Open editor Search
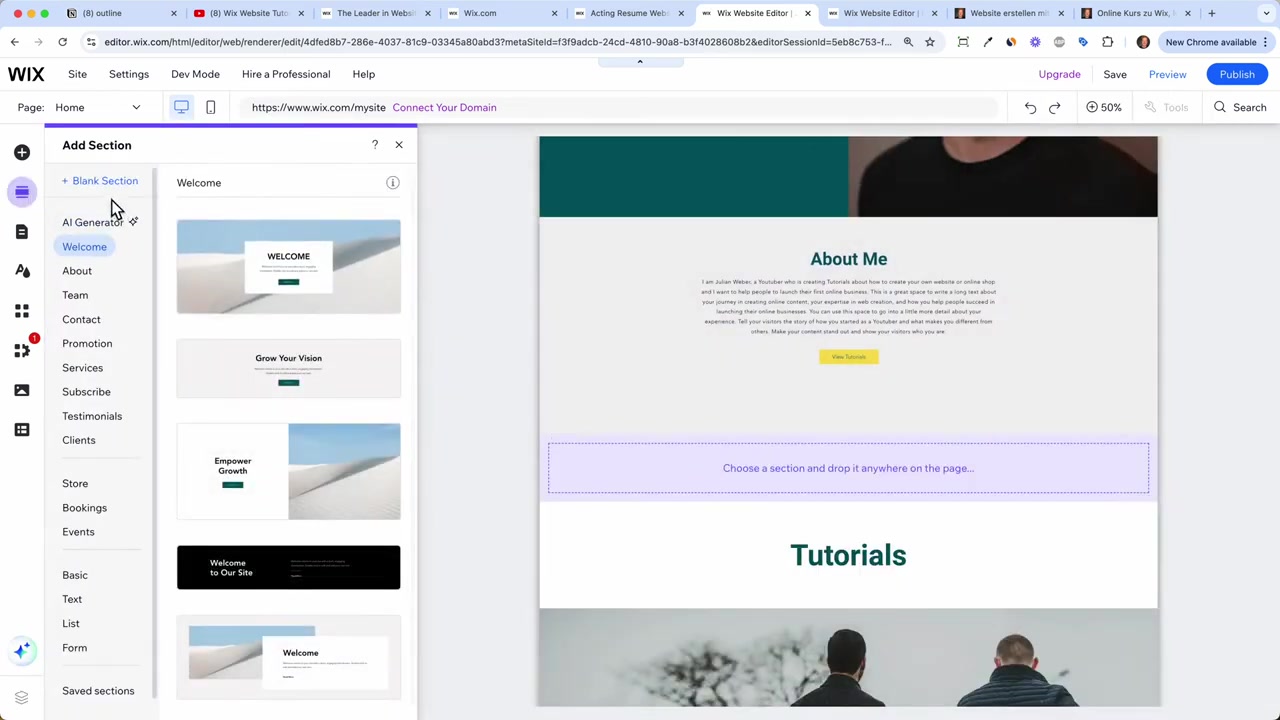Screen dimensions: 1280x720 [x=1240, y=107]
